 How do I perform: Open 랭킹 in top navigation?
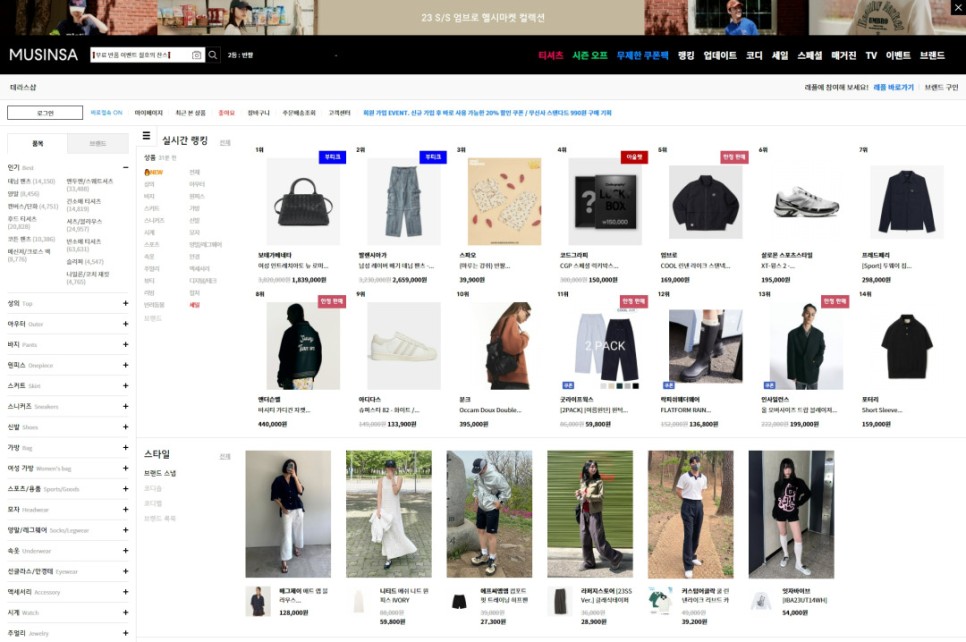(686, 55)
